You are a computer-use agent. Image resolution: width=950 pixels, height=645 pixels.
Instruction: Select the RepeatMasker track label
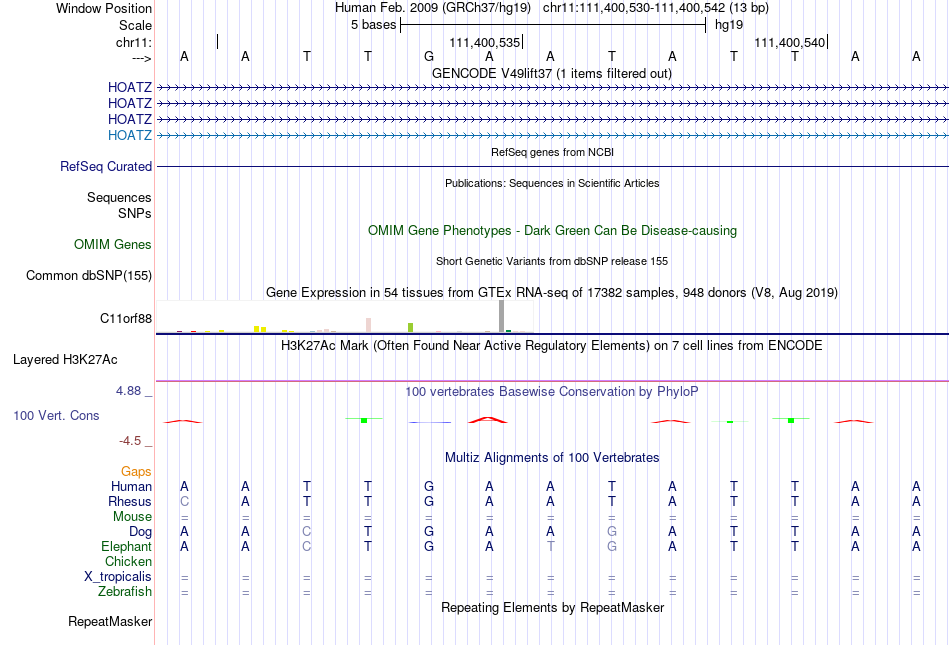pos(110,621)
